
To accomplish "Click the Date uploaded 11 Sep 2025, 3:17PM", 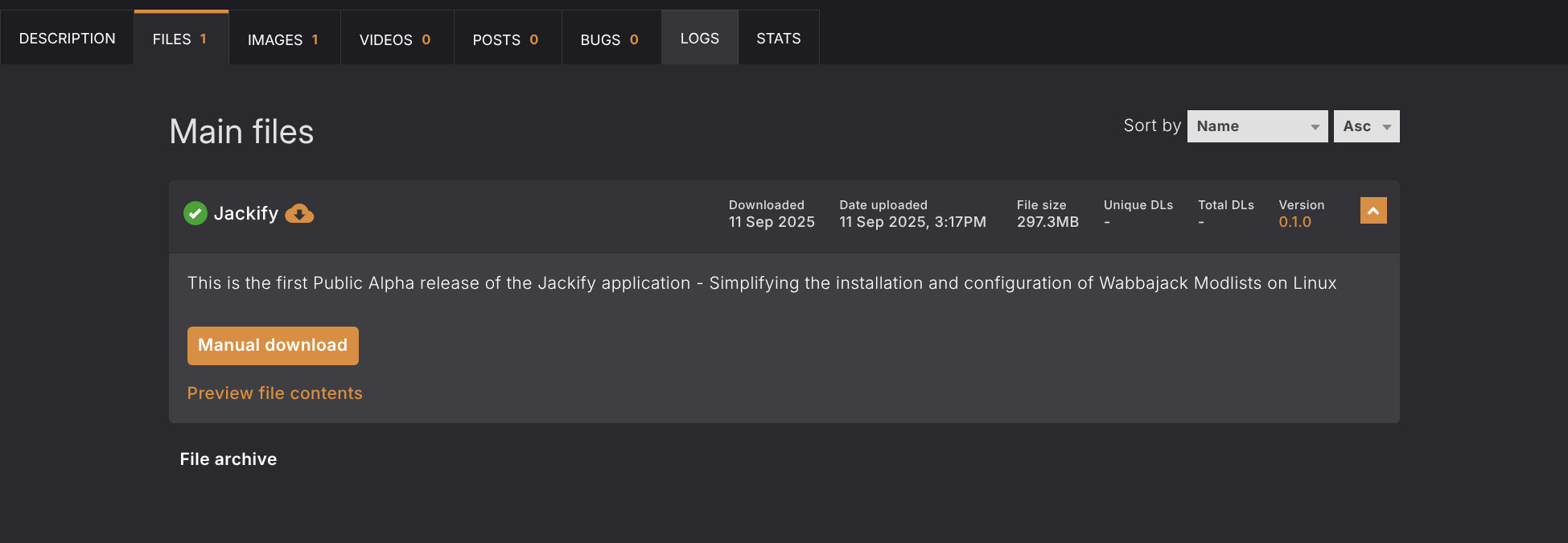I will pyautogui.click(x=913, y=222).
